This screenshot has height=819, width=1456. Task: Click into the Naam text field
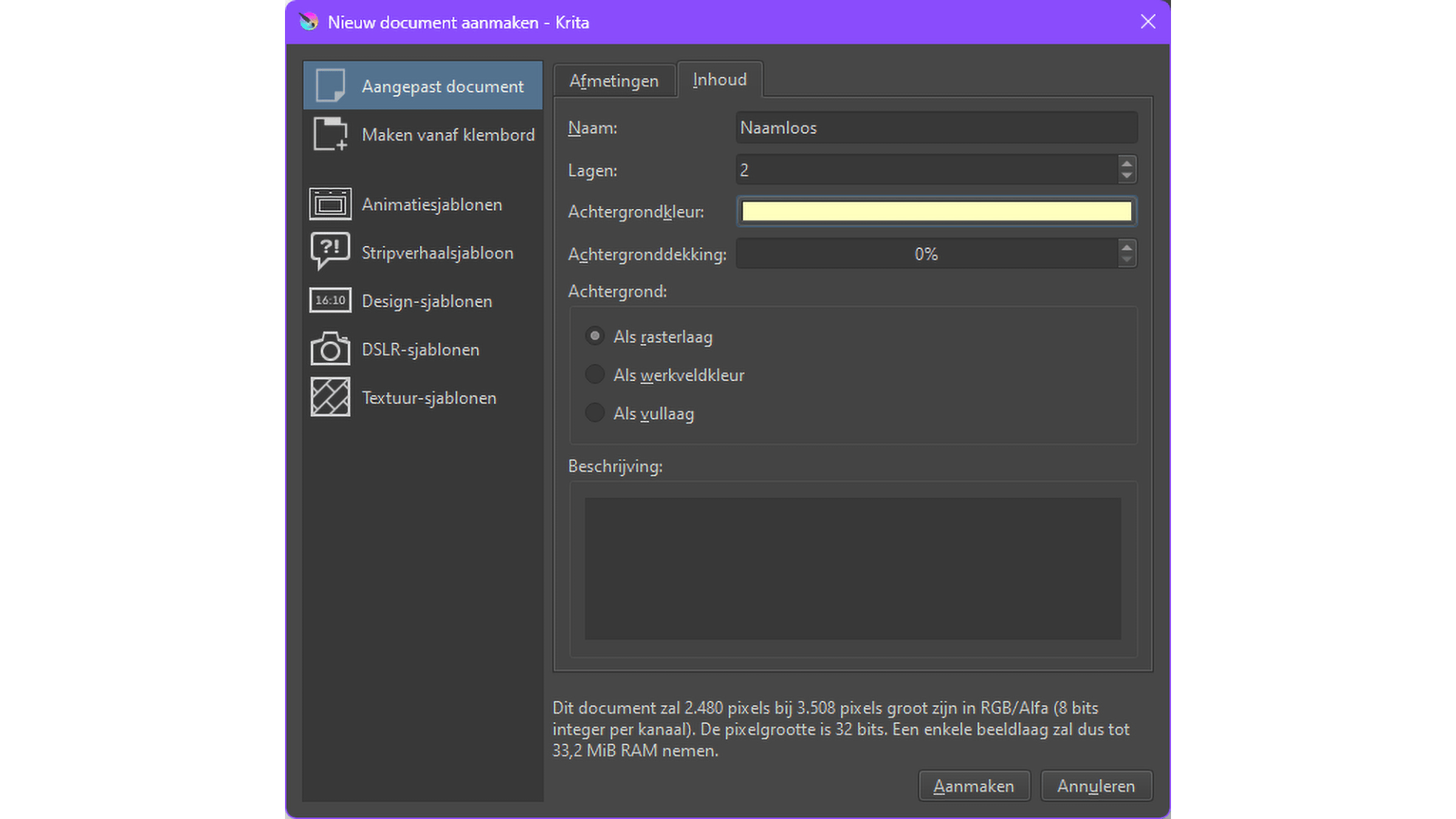pos(935,128)
